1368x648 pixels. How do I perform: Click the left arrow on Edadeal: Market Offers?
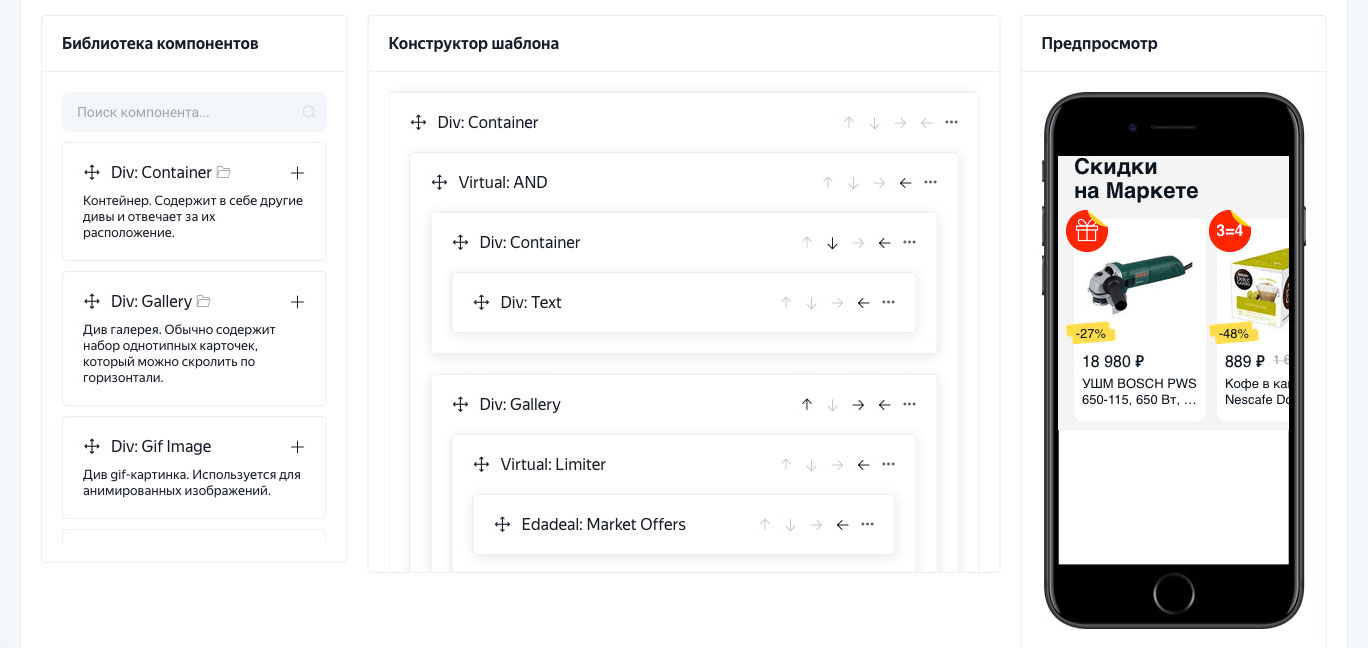[842, 524]
